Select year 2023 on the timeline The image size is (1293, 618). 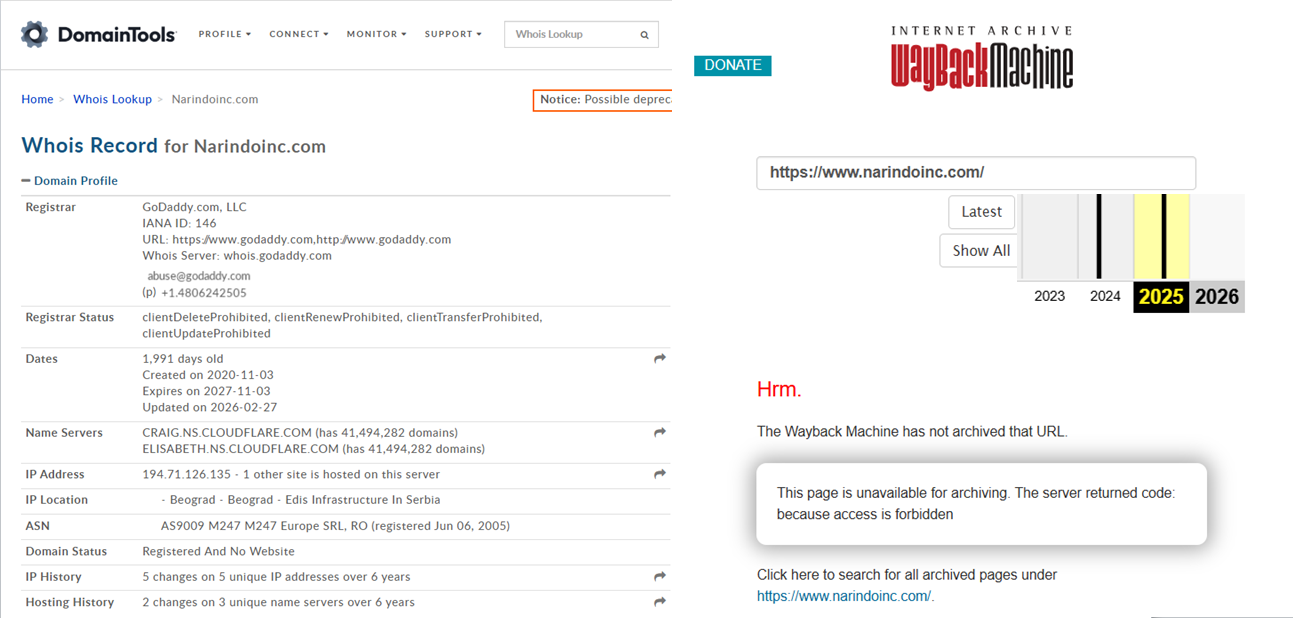pyautogui.click(x=1050, y=296)
